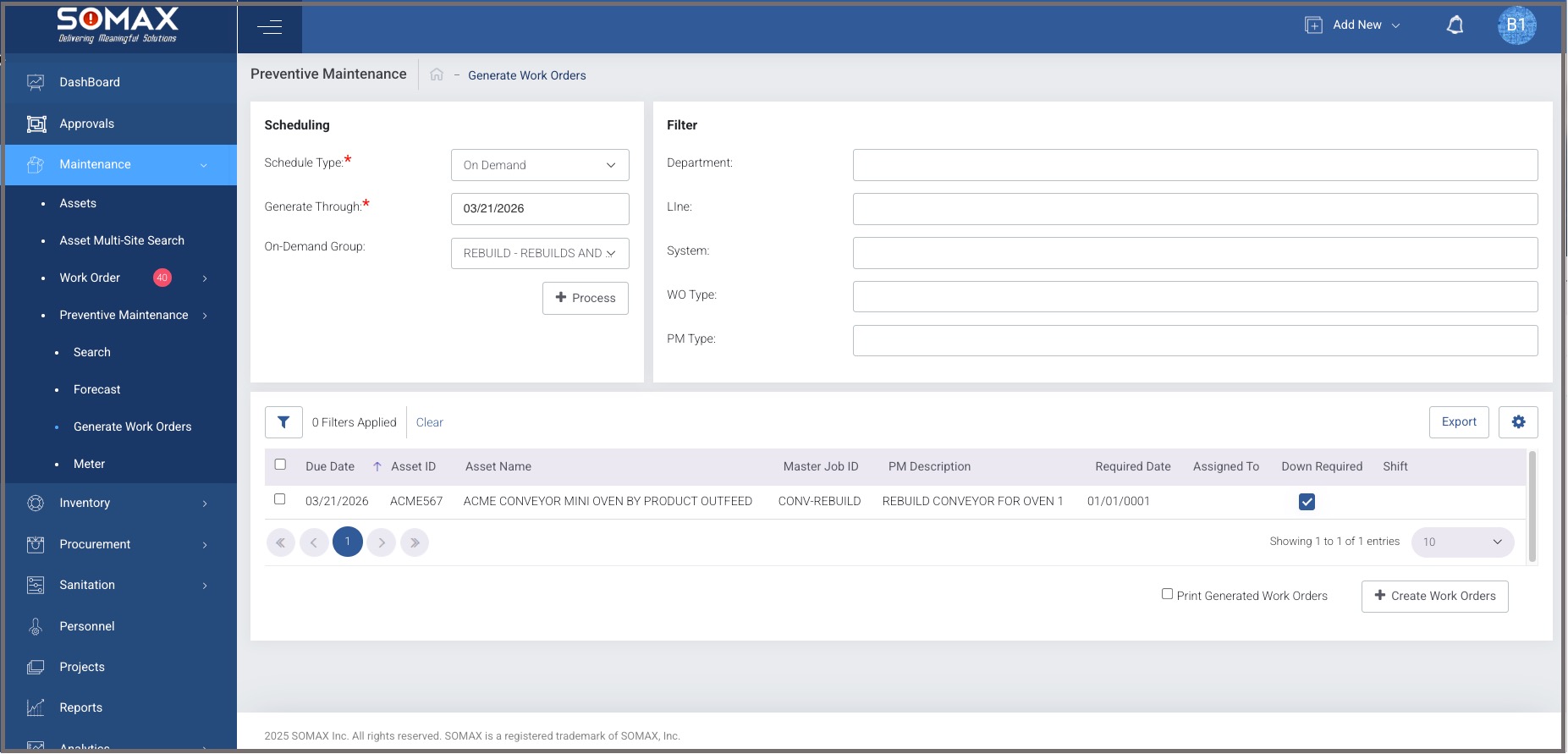This screenshot has height=754, width=1568.
Task: Sort by Asset ID column arrow
Action: pos(377,466)
